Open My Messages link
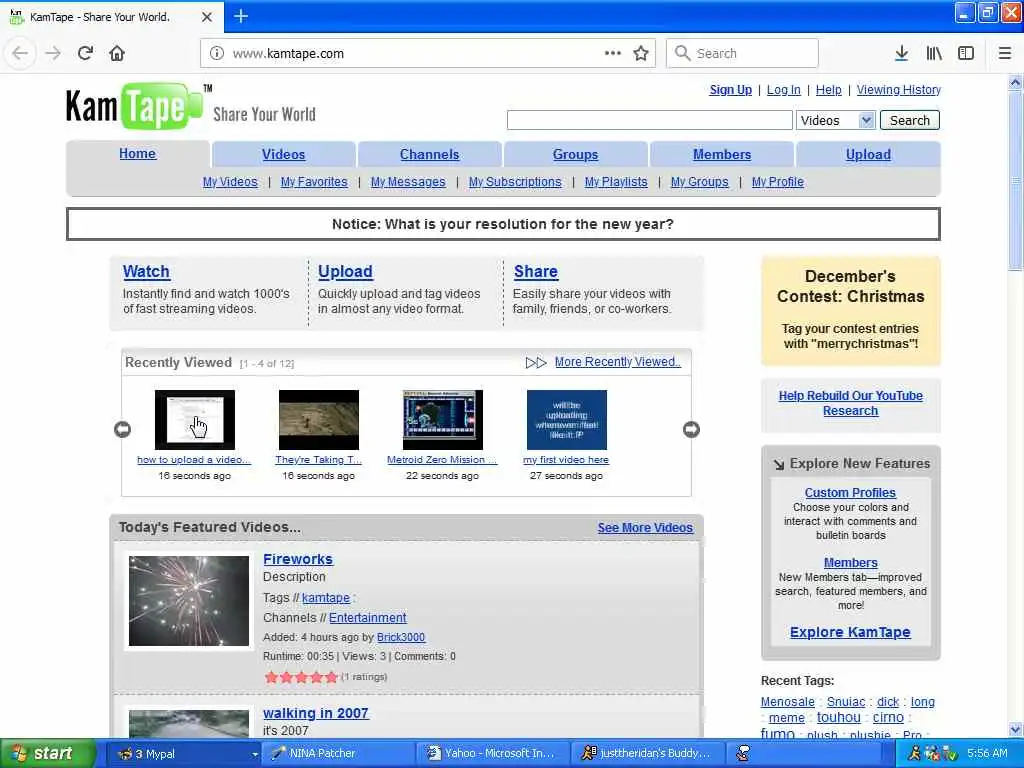 408,182
